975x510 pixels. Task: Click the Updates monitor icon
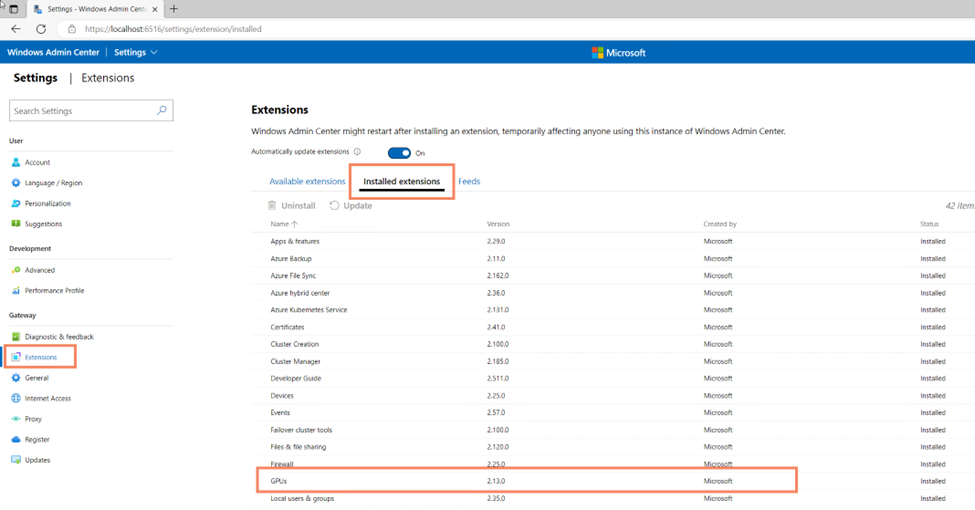[x=16, y=460]
